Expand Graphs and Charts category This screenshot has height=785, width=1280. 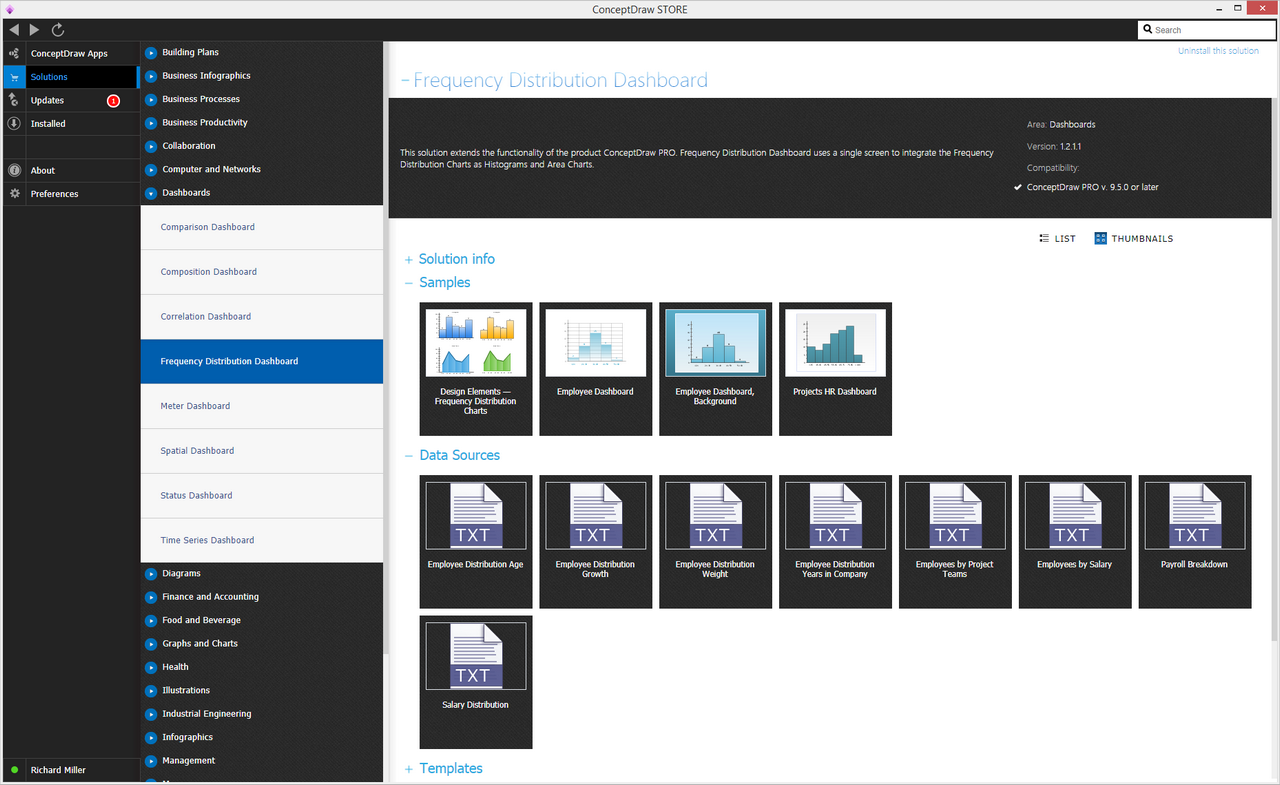pos(200,644)
